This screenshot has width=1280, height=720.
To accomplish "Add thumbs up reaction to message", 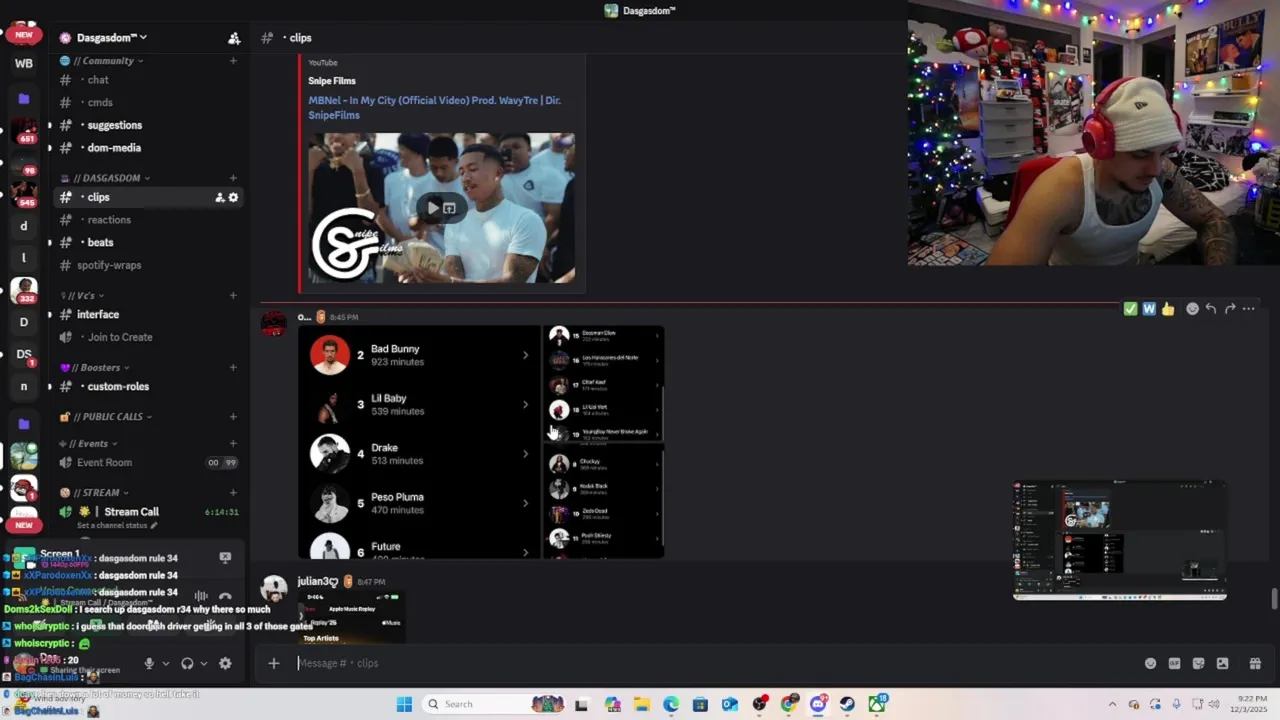I will pos(1168,309).
